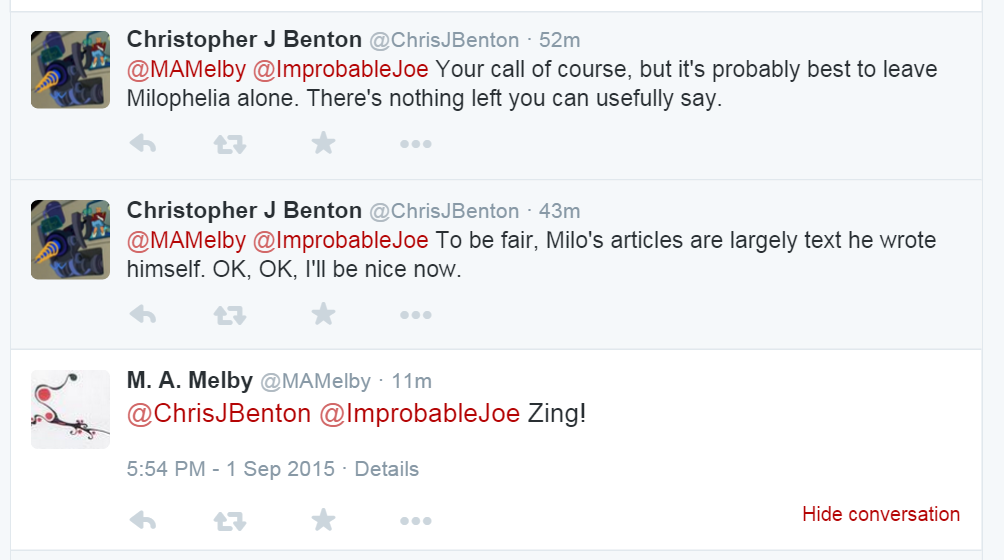
Task: Open tweet Details link
Action: pos(386,469)
